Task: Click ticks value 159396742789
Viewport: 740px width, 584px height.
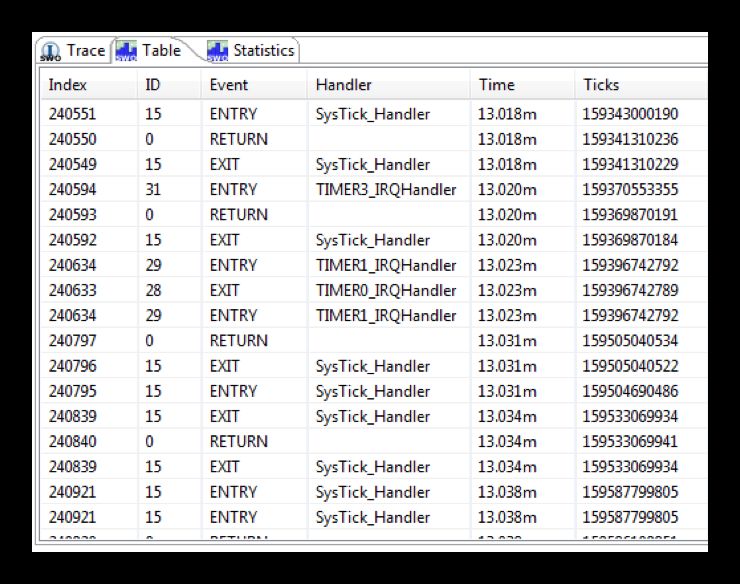Action: pyautogui.click(x=630, y=290)
